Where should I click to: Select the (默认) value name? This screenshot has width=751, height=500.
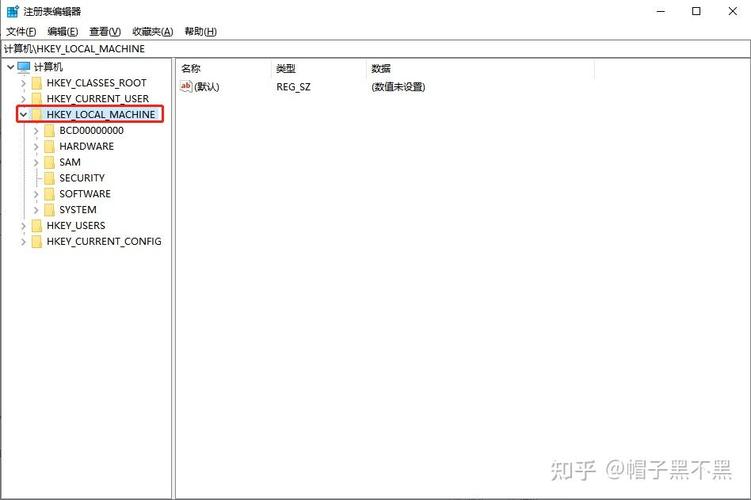click(207, 87)
